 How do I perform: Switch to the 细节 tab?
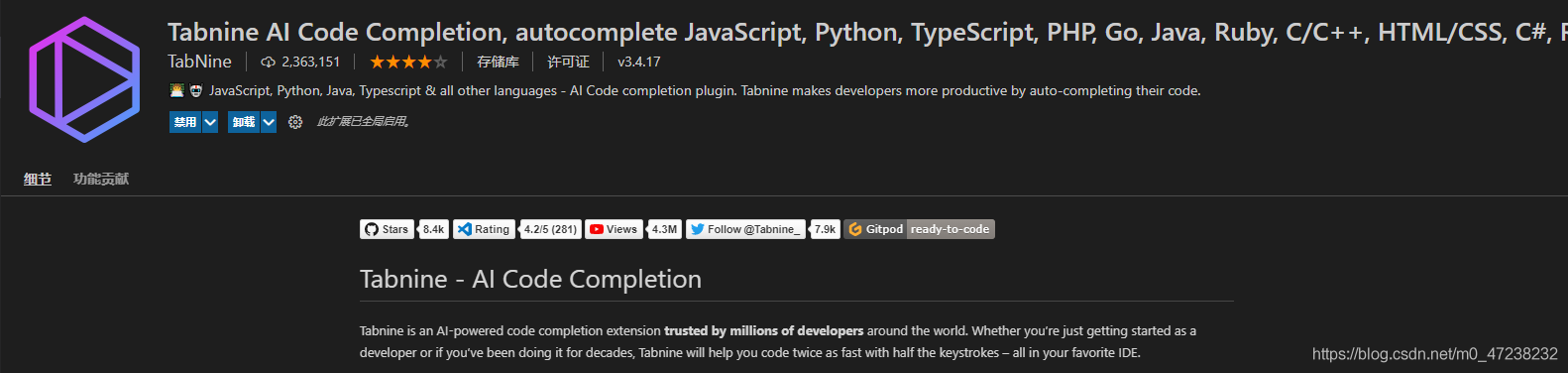tap(38, 179)
